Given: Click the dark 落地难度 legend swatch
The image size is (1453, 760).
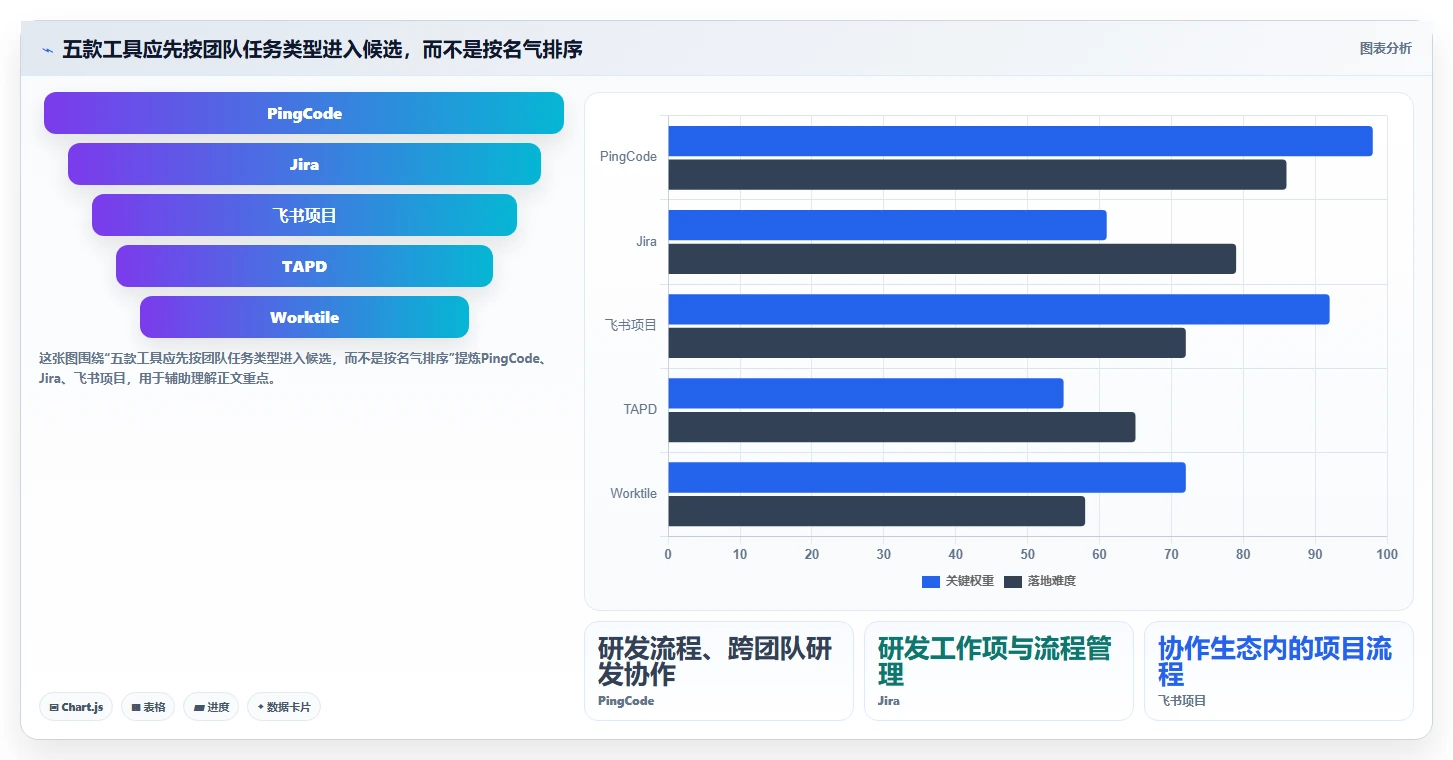Looking at the screenshot, I should coord(1013,581).
